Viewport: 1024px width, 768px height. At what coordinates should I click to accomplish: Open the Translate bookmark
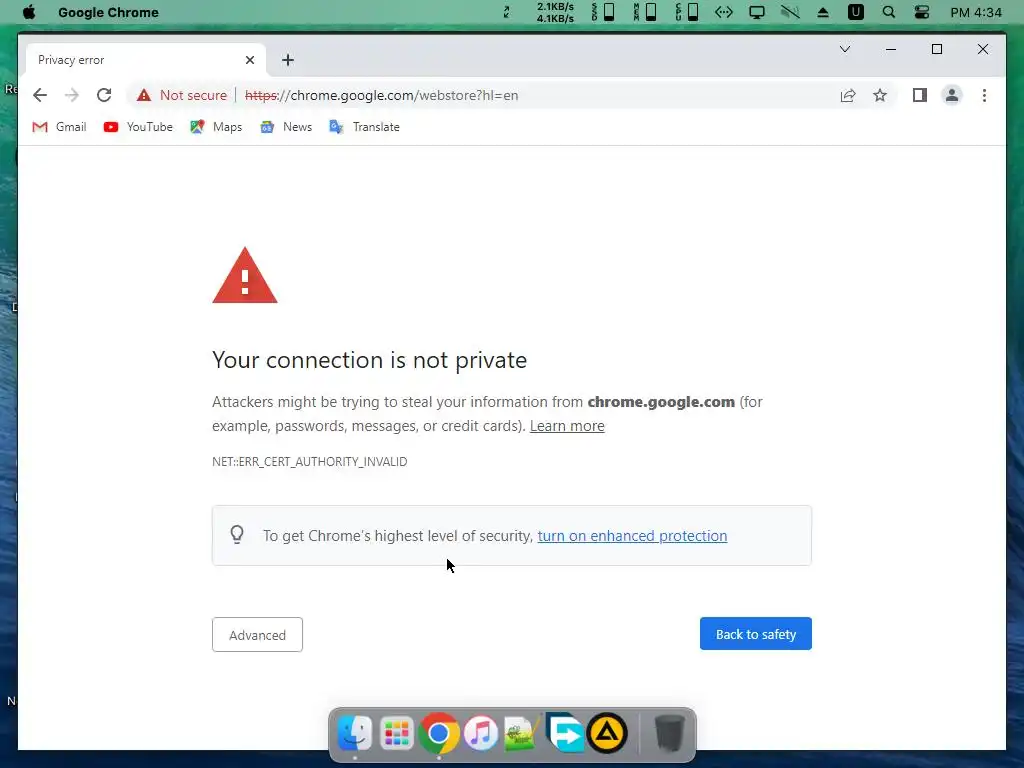(x=364, y=127)
